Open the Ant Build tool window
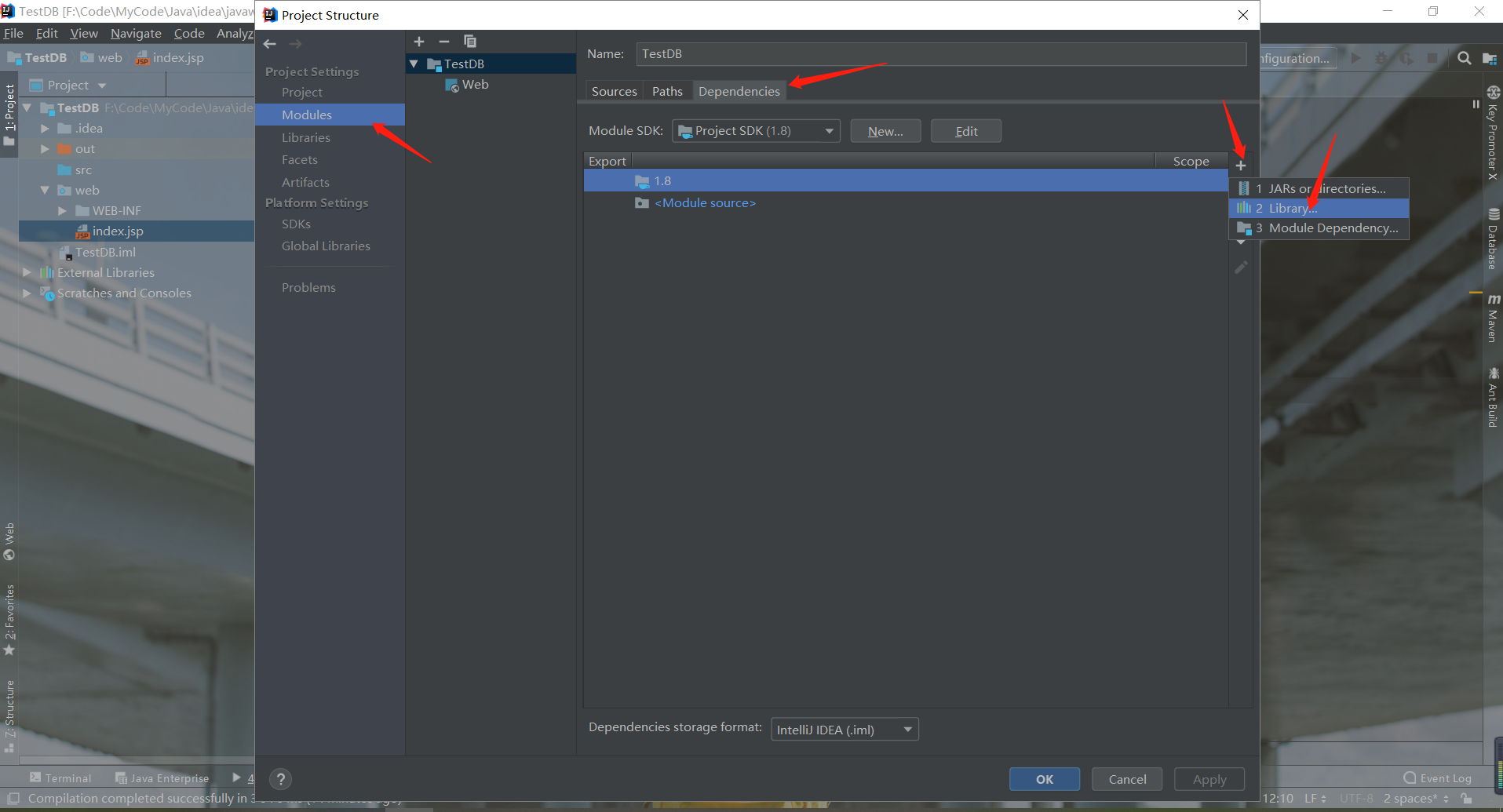This screenshot has width=1503, height=812. 1493,398
